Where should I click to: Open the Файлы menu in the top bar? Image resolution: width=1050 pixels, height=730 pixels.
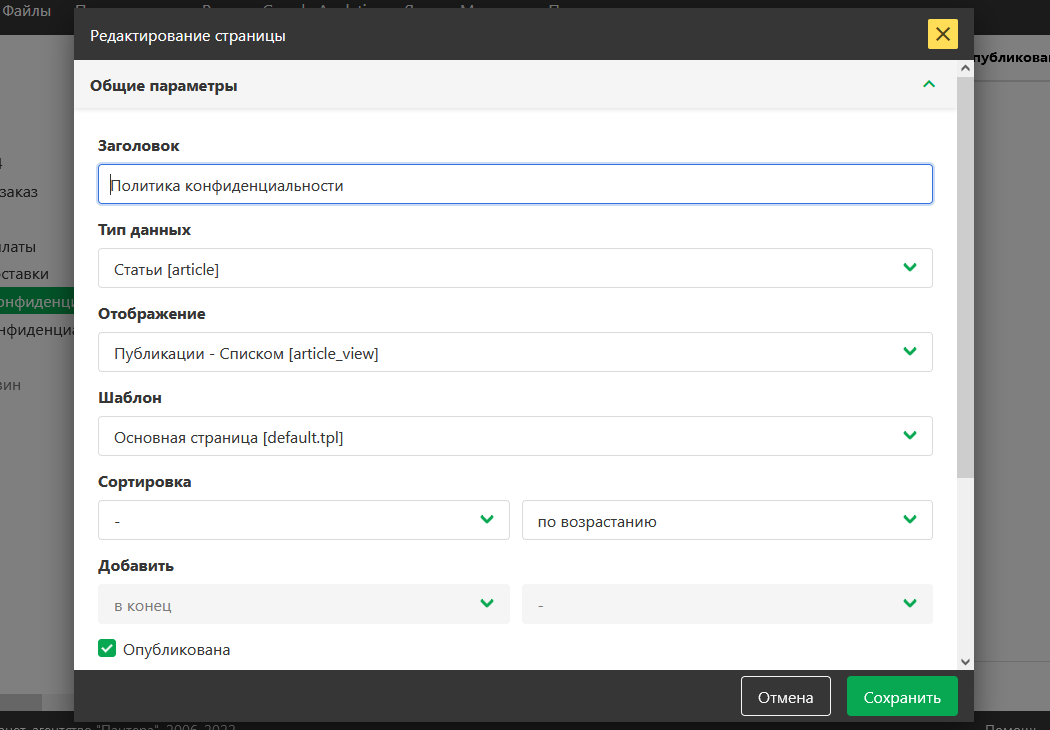click(26, 11)
